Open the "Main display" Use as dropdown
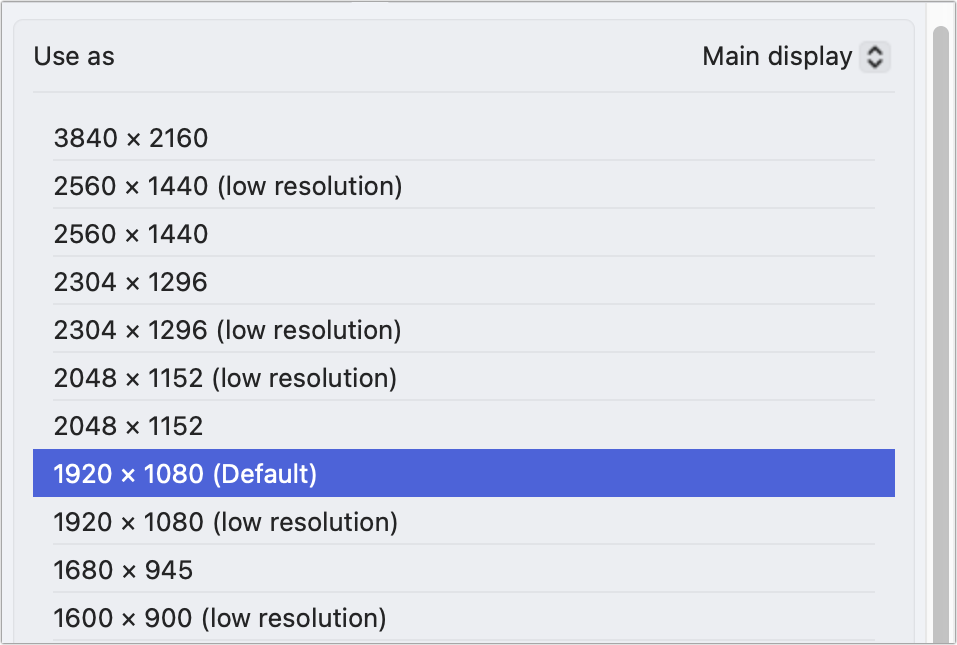This screenshot has width=957, height=645. 795,57
